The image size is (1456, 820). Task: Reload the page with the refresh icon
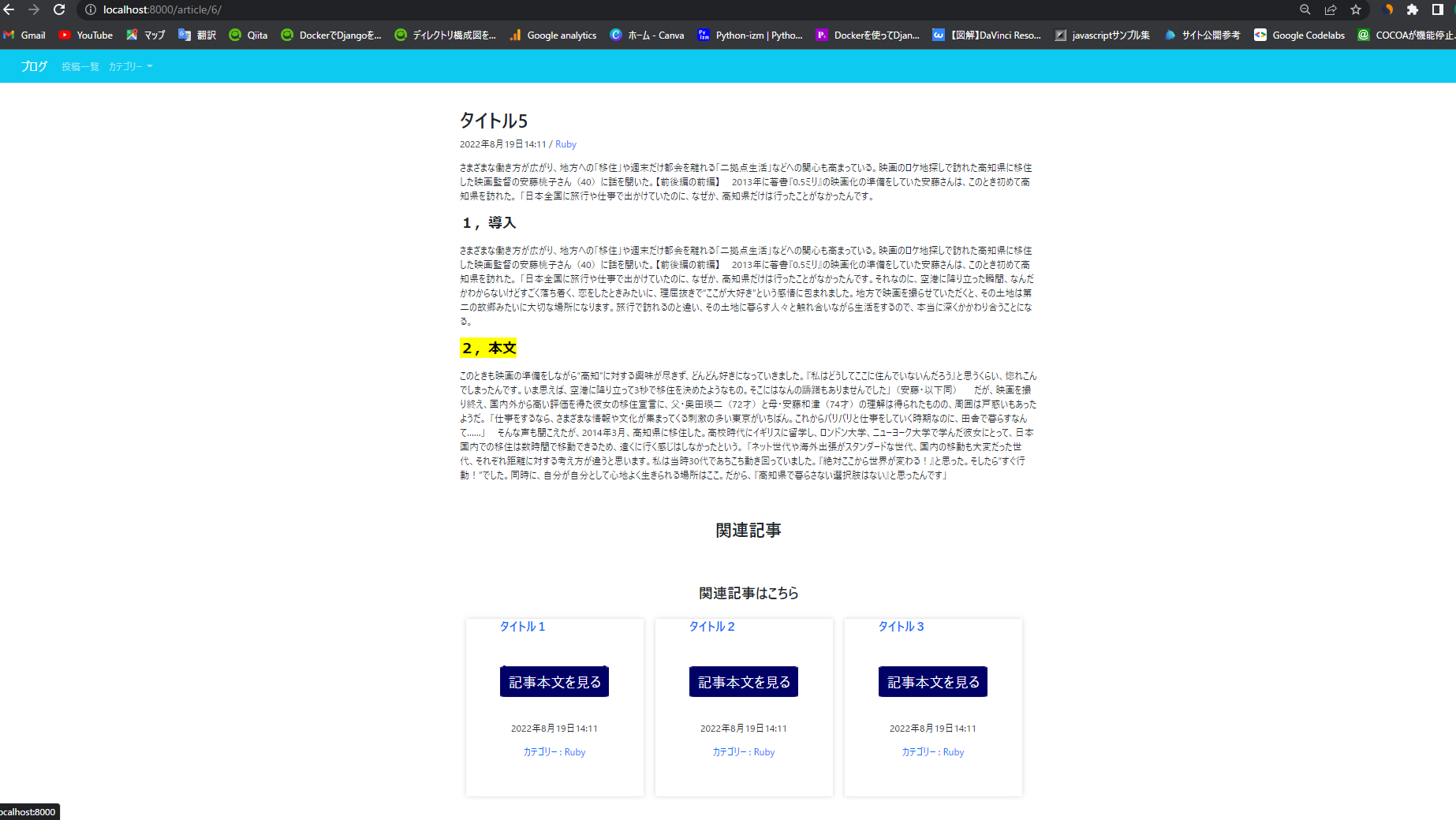[59, 9]
